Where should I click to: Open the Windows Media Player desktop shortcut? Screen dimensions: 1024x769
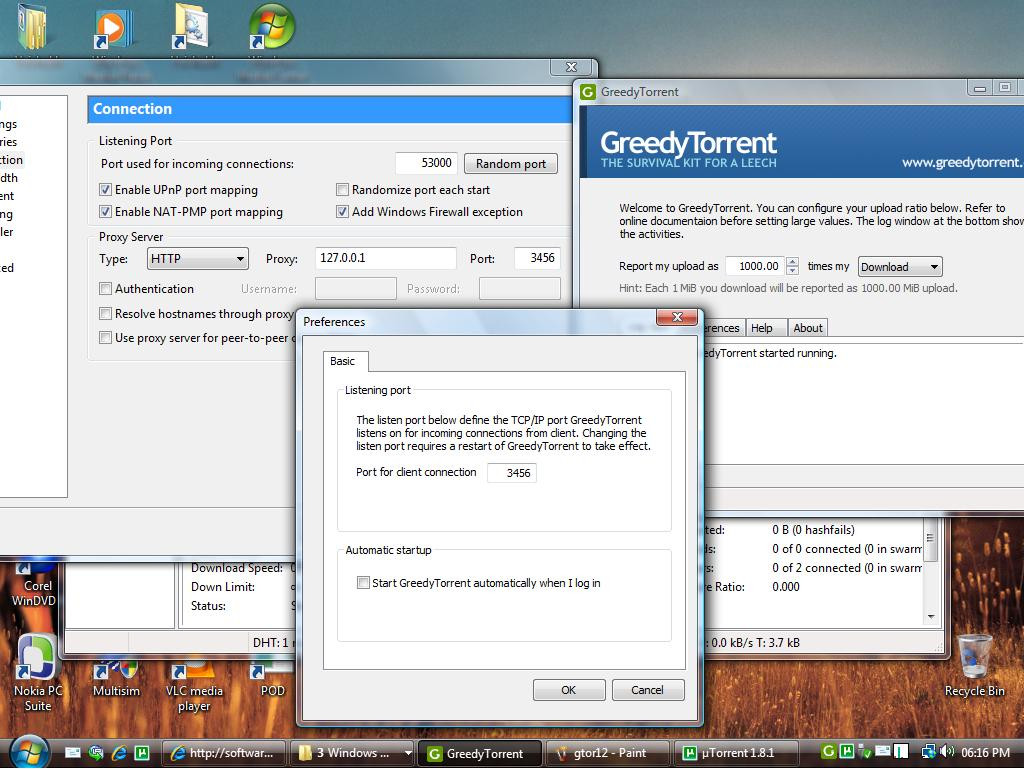tap(113, 29)
